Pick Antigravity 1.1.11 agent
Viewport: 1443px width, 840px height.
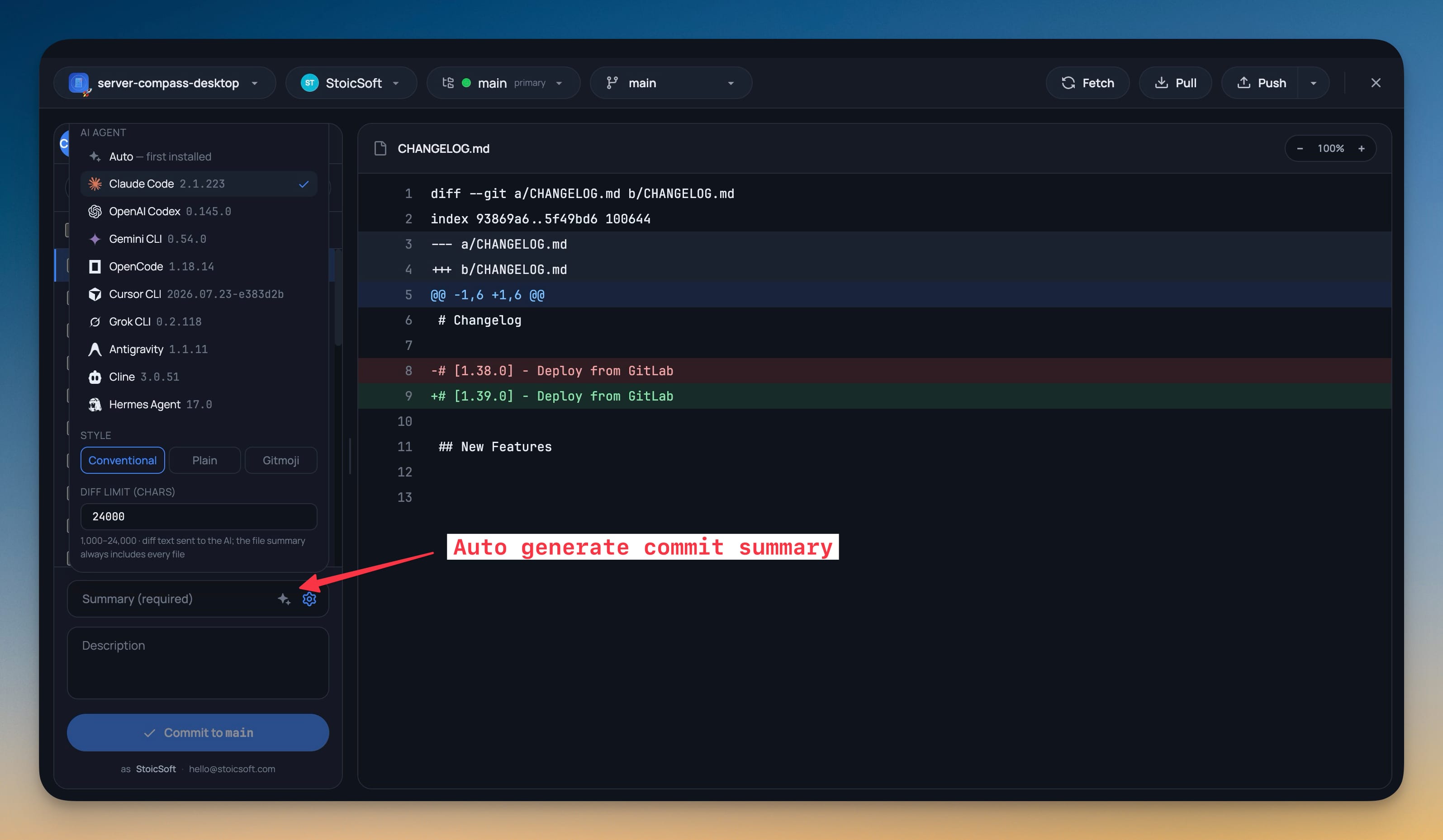pyautogui.click(x=199, y=349)
